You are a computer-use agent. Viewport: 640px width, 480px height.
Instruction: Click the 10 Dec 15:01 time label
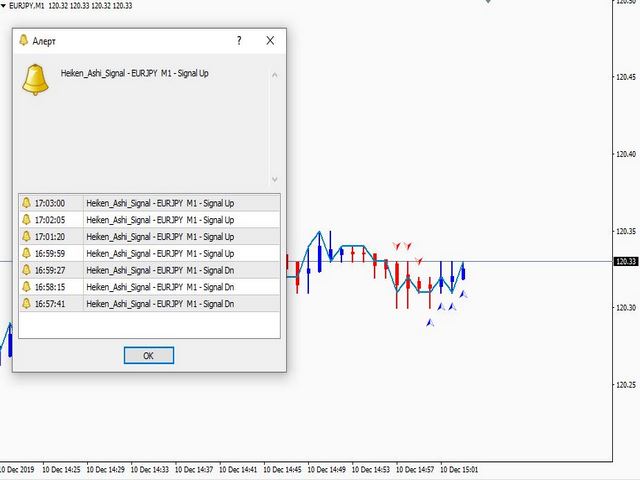coord(459,470)
